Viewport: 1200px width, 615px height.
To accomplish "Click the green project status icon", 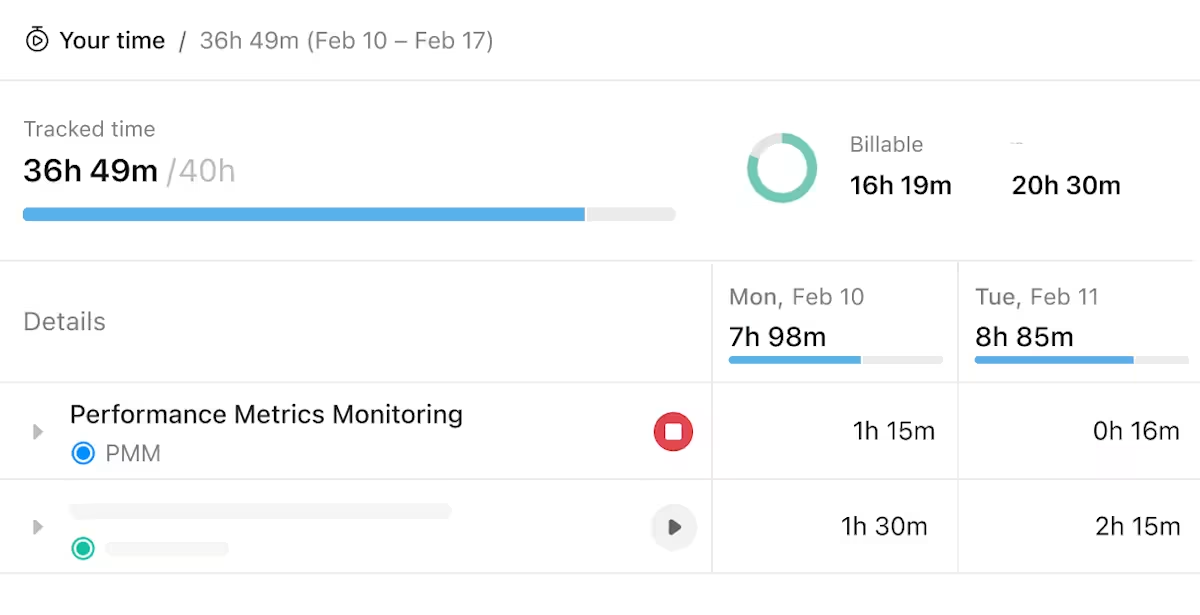I will tap(83, 548).
